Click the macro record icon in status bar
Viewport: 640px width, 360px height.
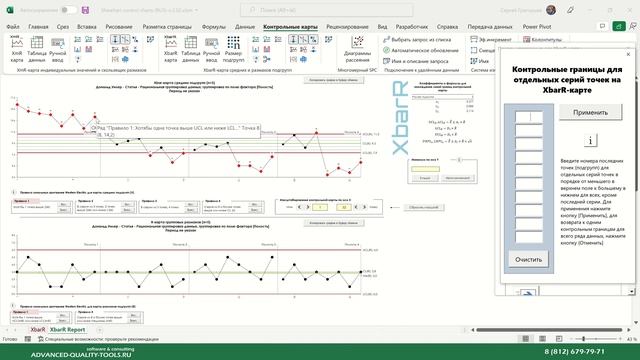click(x=28, y=339)
